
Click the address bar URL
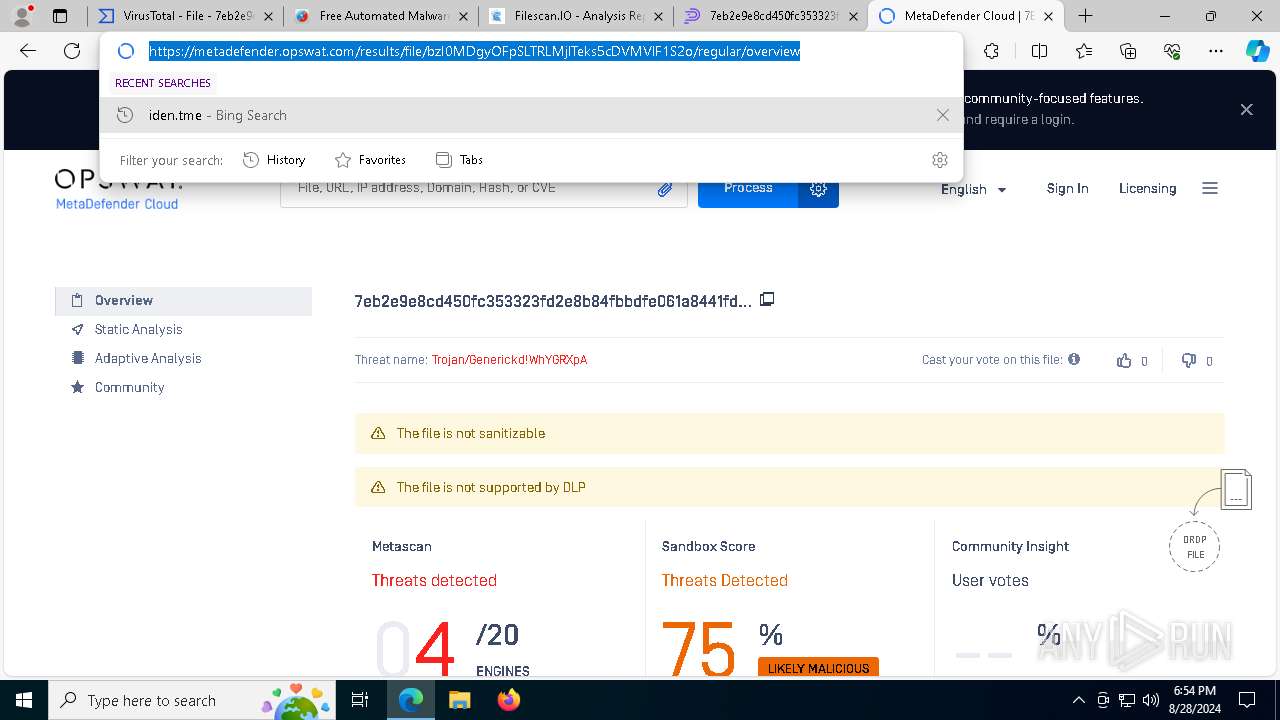pos(475,51)
